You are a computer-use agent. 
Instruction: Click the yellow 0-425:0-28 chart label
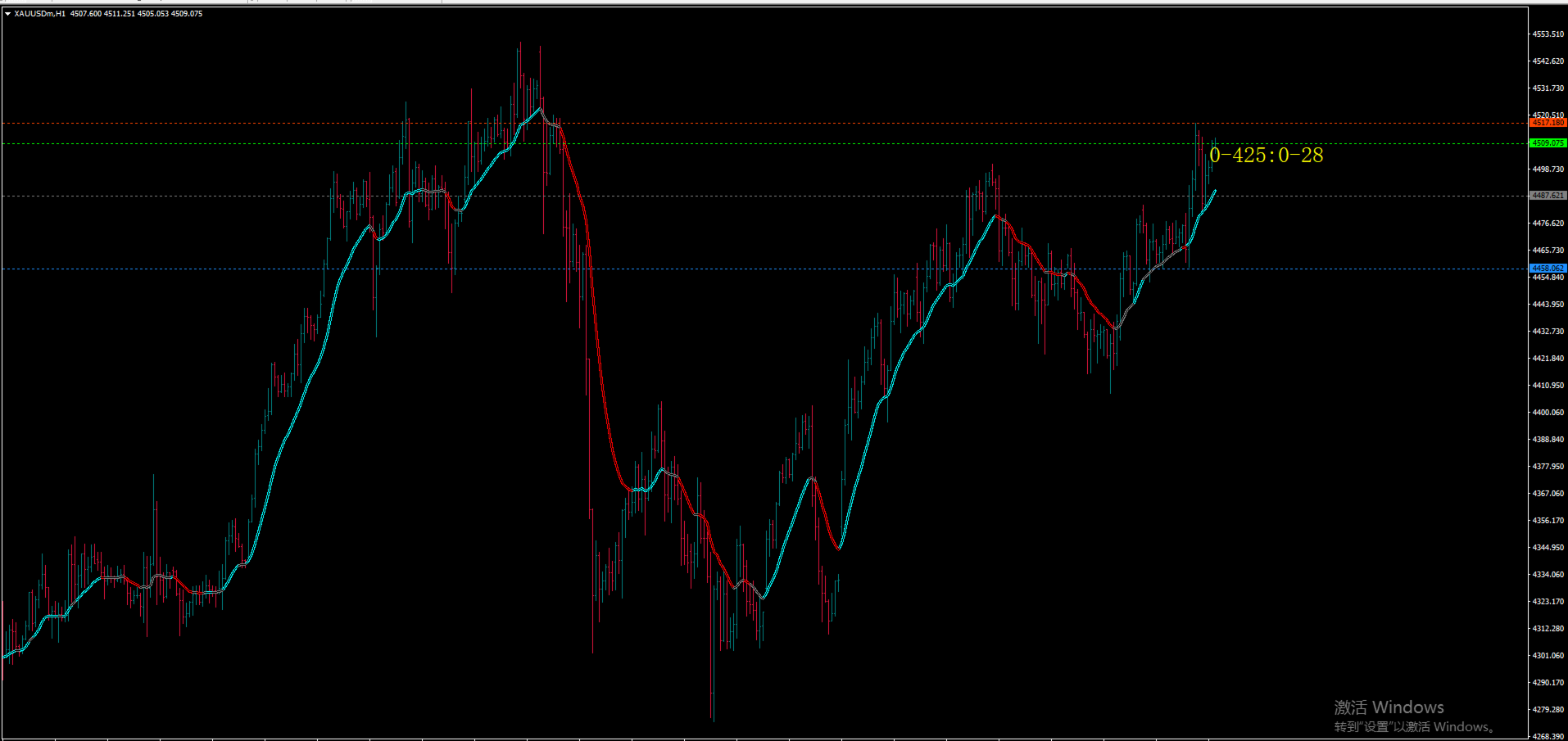1266,155
